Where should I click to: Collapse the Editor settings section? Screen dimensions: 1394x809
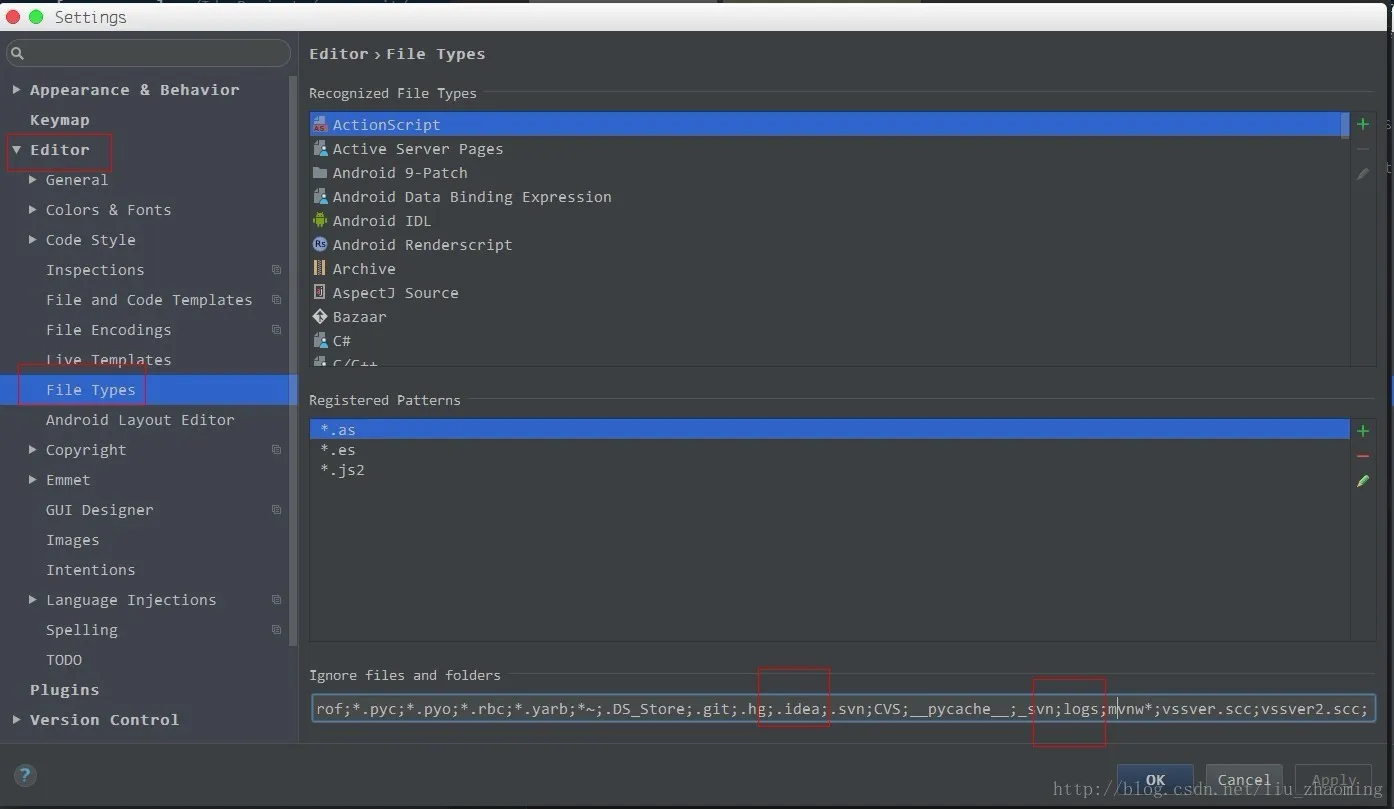16,150
